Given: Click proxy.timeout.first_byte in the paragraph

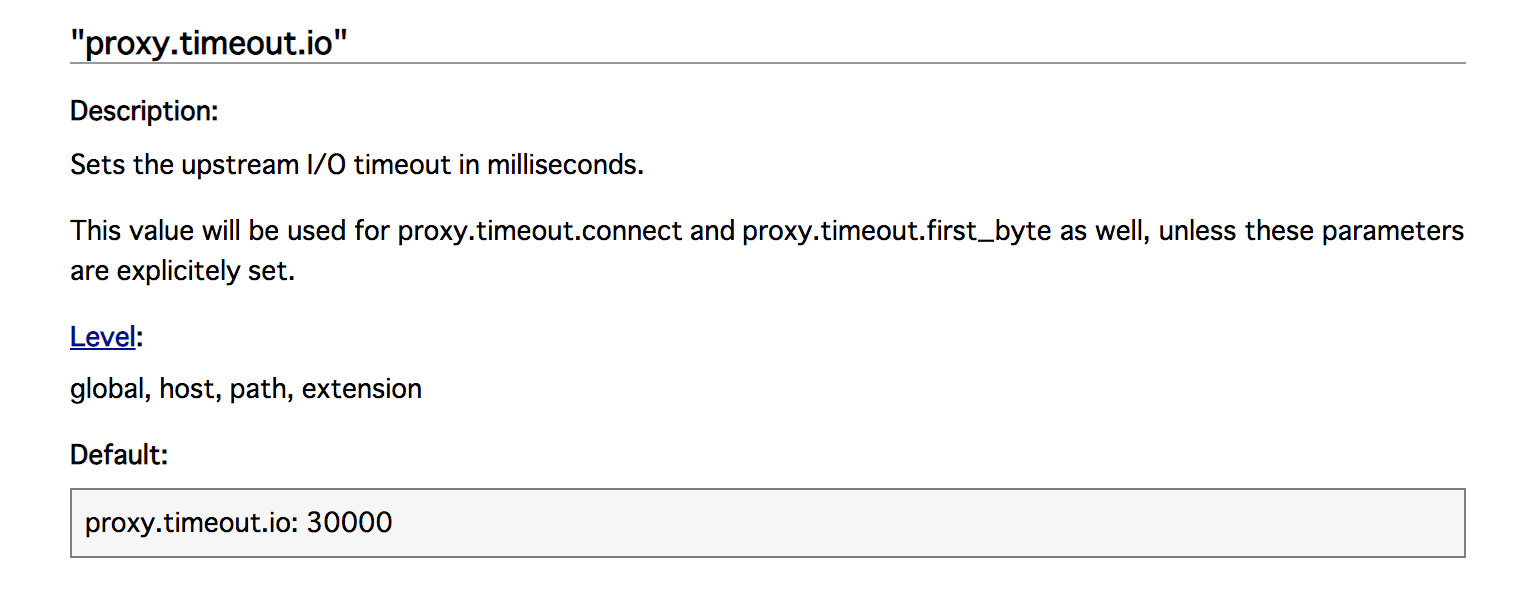Looking at the screenshot, I should (x=896, y=231).
